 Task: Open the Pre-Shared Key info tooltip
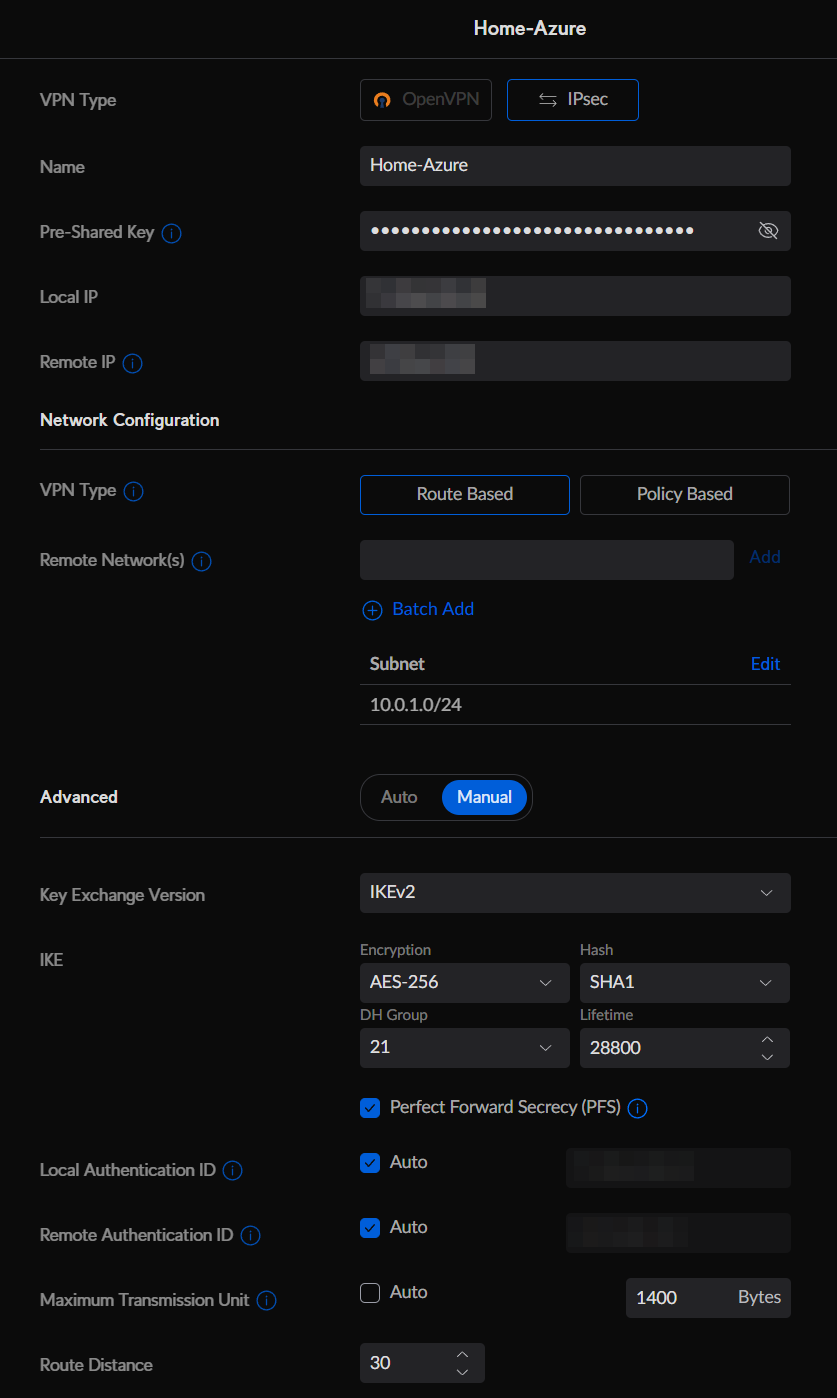171,233
